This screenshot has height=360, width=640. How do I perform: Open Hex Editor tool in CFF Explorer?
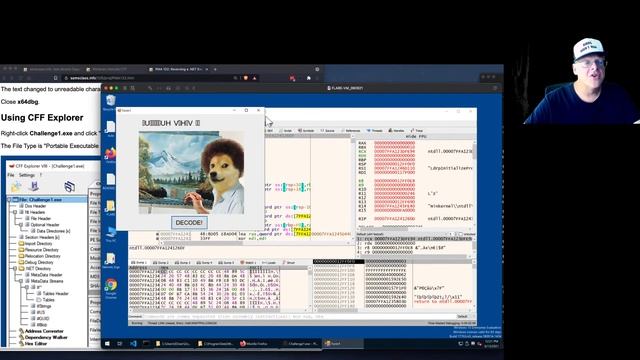pyautogui.click(x=33, y=344)
